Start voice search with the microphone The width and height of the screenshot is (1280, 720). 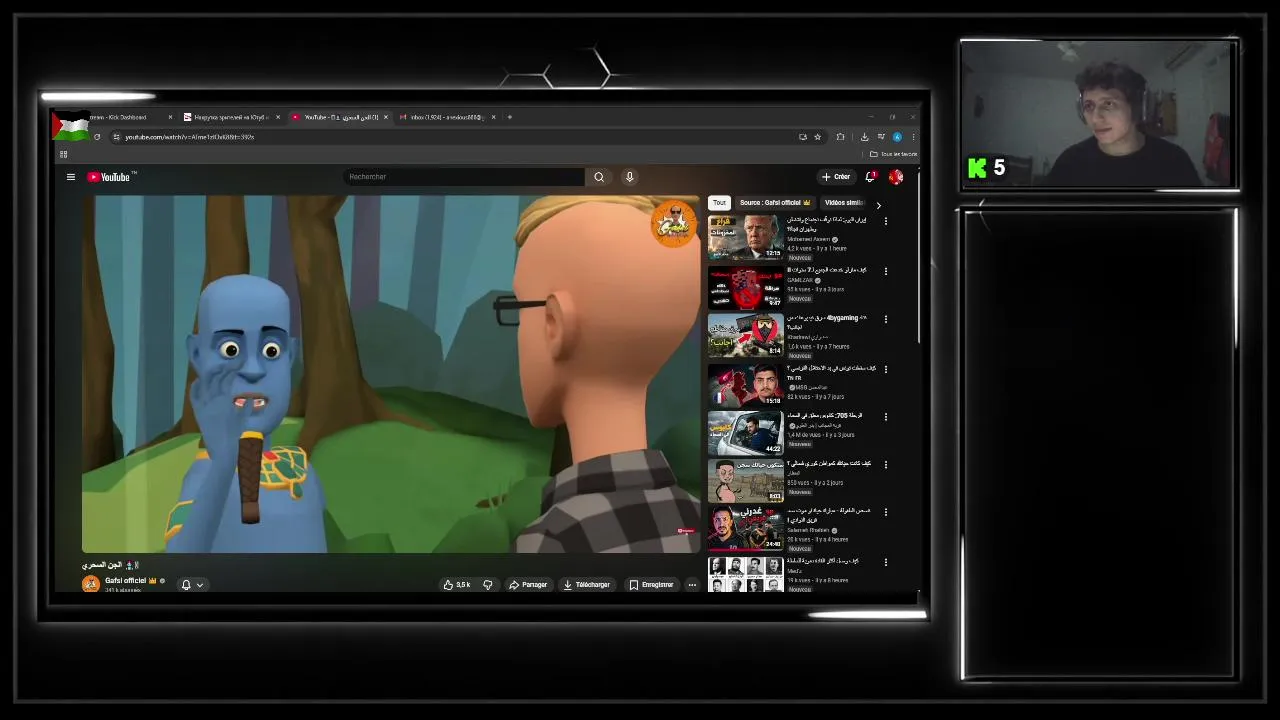pos(630,177)
